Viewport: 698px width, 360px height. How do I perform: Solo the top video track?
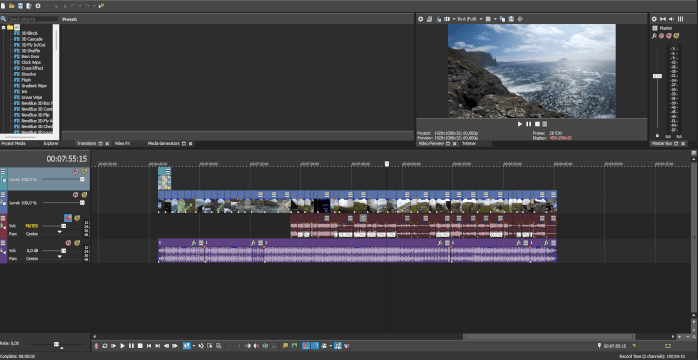point(84,171)
